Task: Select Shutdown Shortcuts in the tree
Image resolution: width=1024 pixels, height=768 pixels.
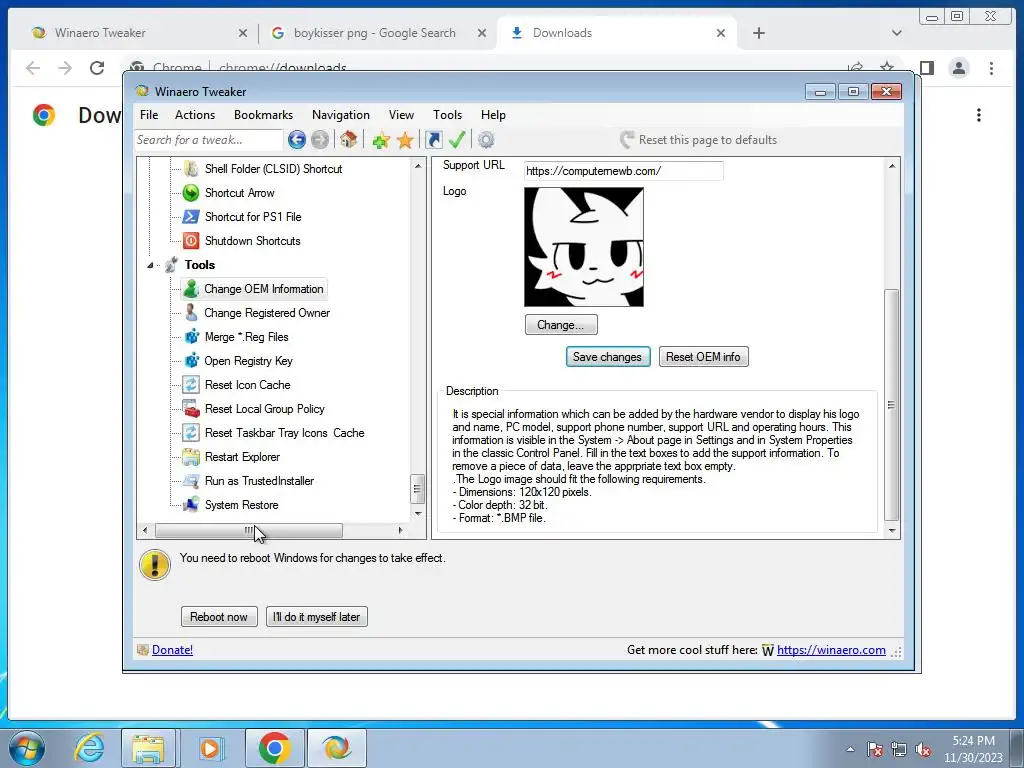Action: (x=252, y=241)
